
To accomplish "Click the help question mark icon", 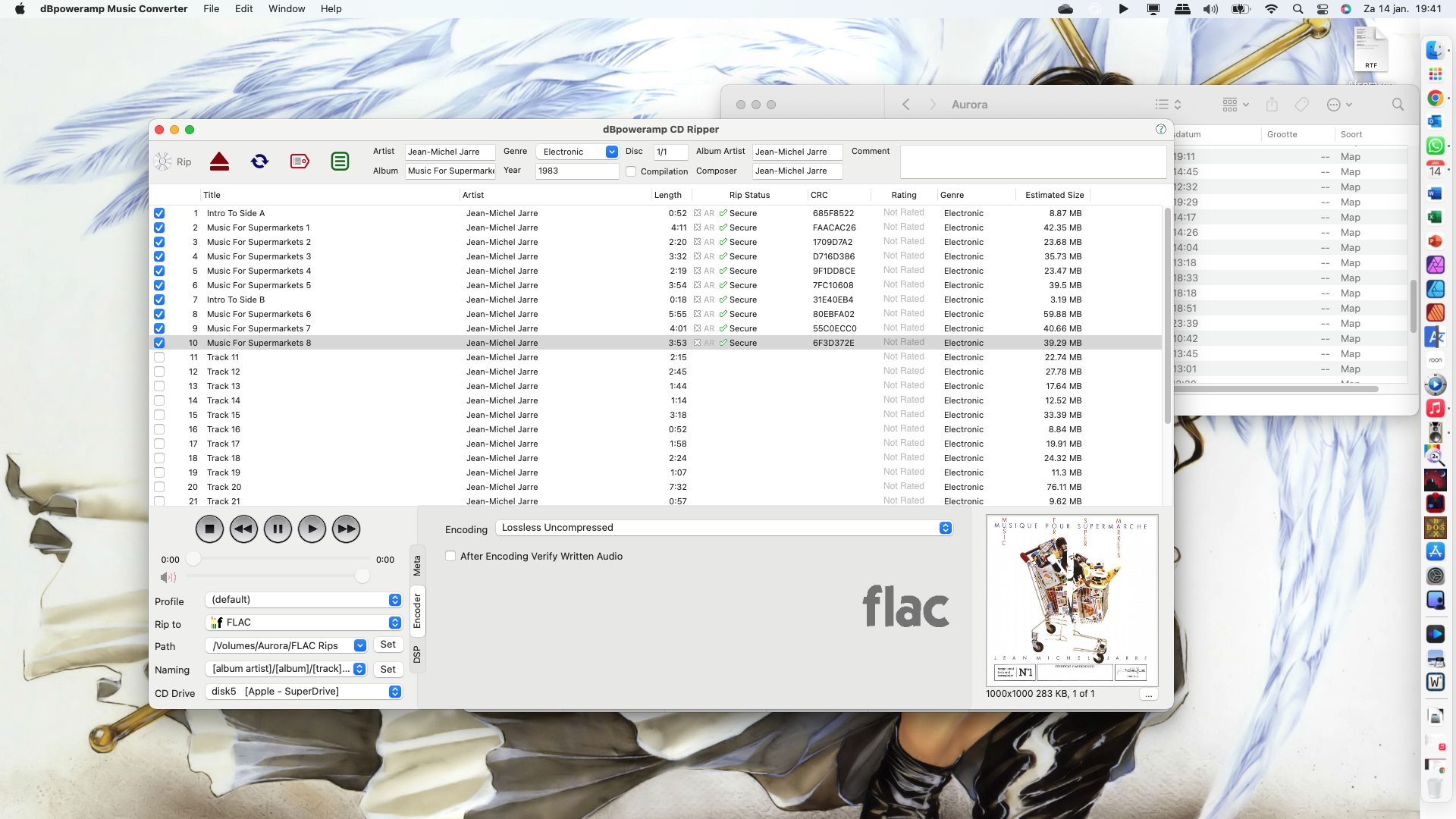I will [x=1160, y=130].
